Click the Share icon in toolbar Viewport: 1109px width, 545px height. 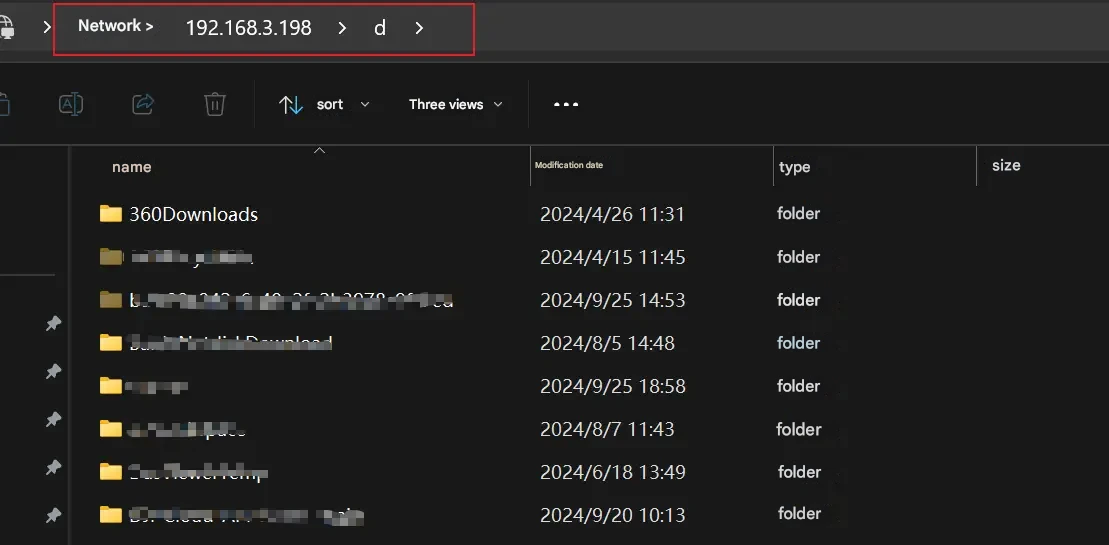143,104
